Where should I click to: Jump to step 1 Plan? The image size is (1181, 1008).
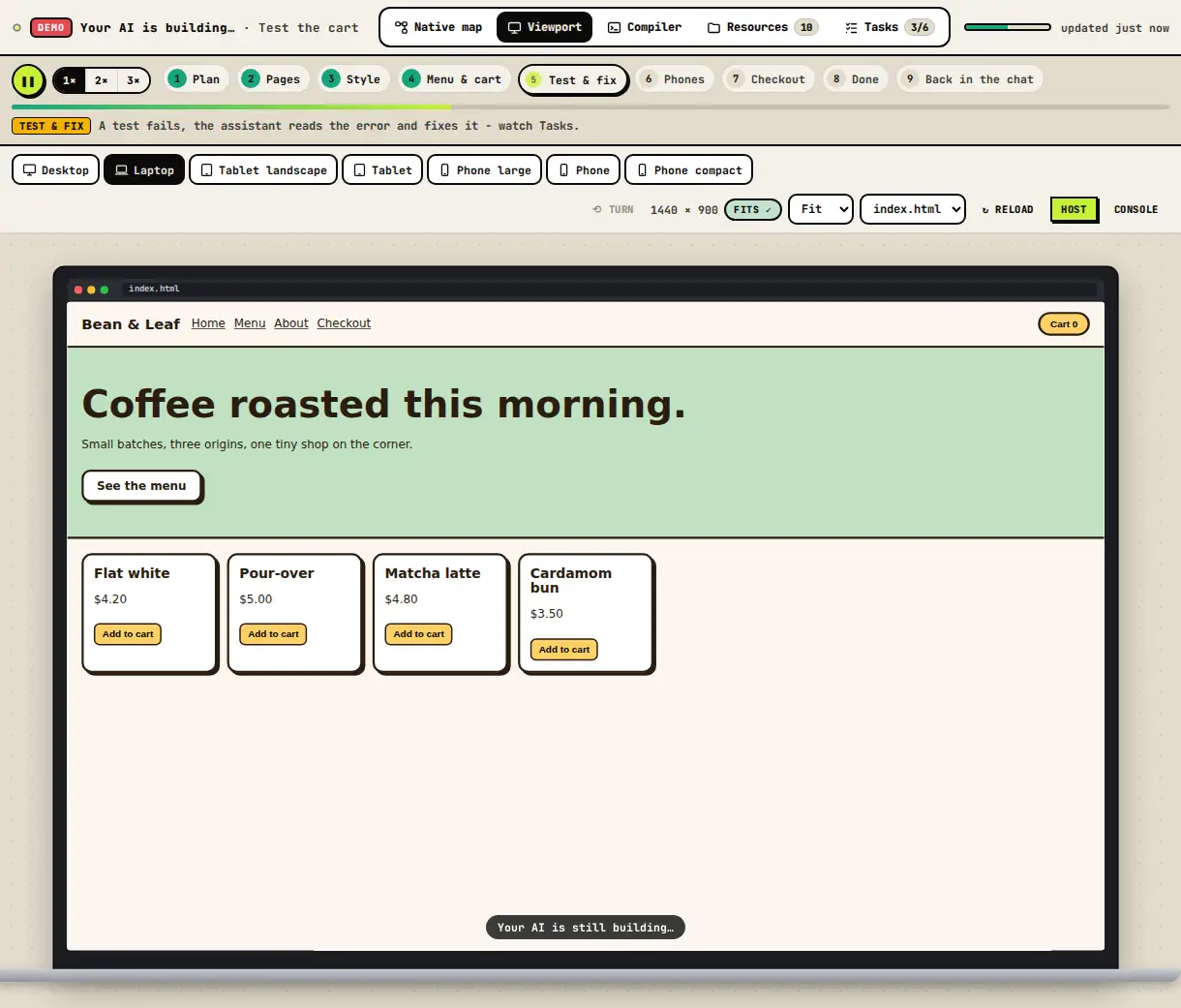[196, 79]
